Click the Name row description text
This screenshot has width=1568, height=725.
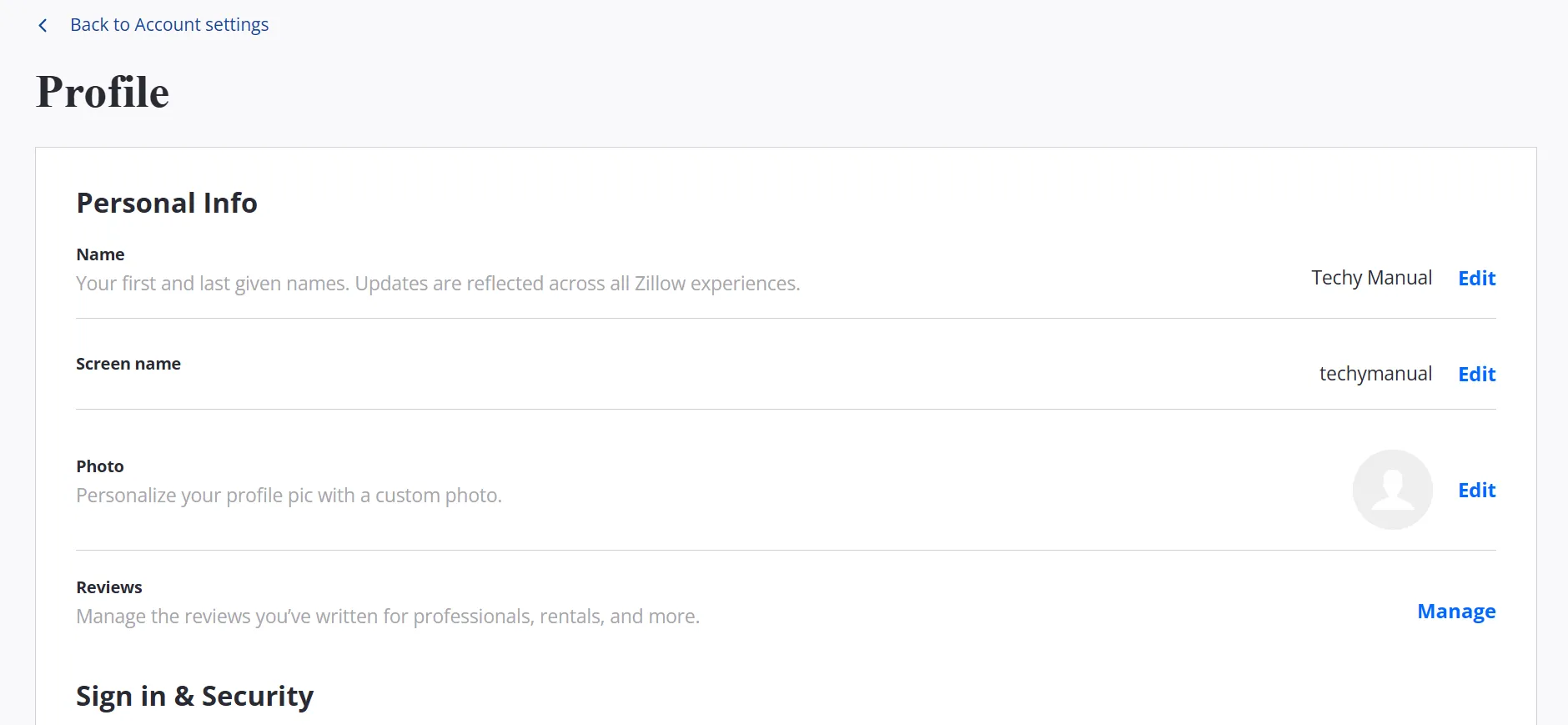pos(437,283)
